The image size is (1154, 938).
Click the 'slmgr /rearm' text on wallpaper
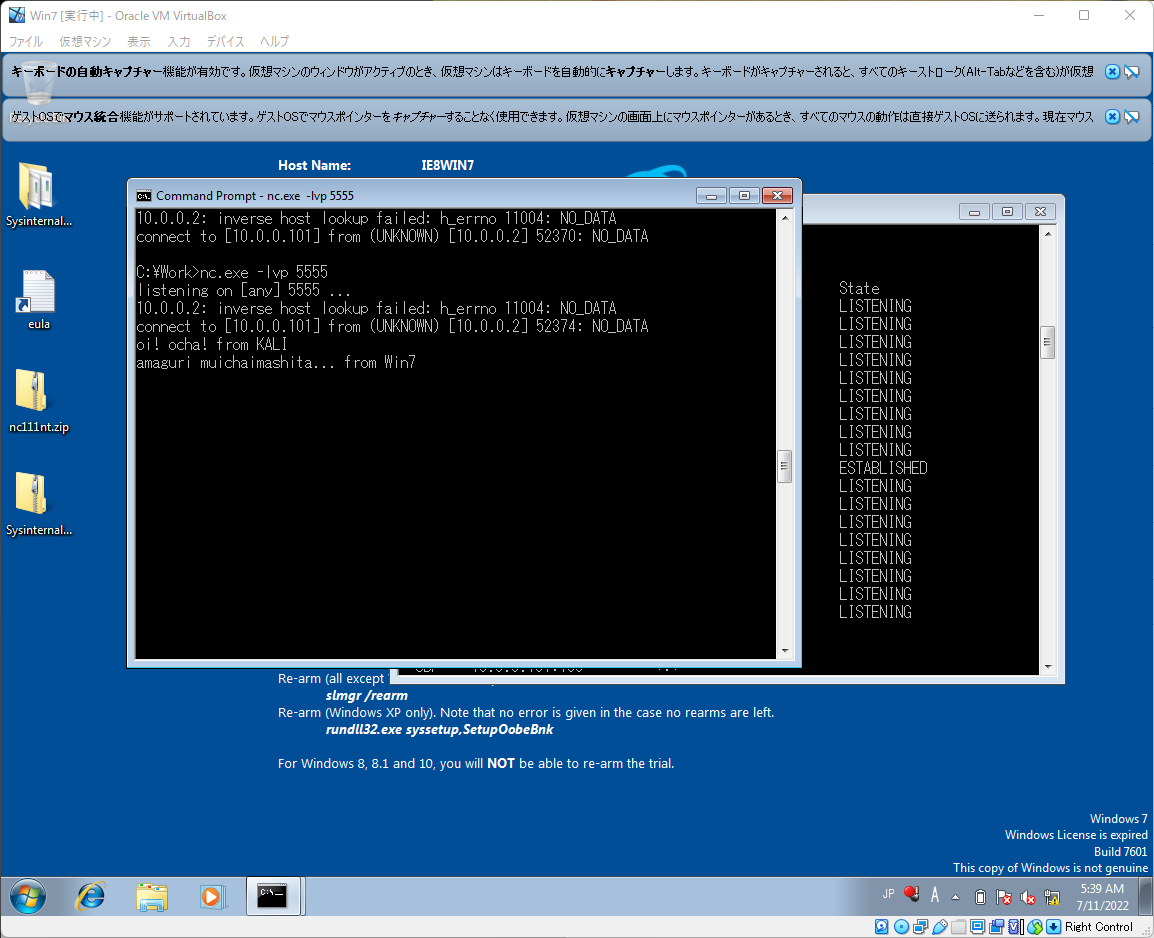(367, 696)
